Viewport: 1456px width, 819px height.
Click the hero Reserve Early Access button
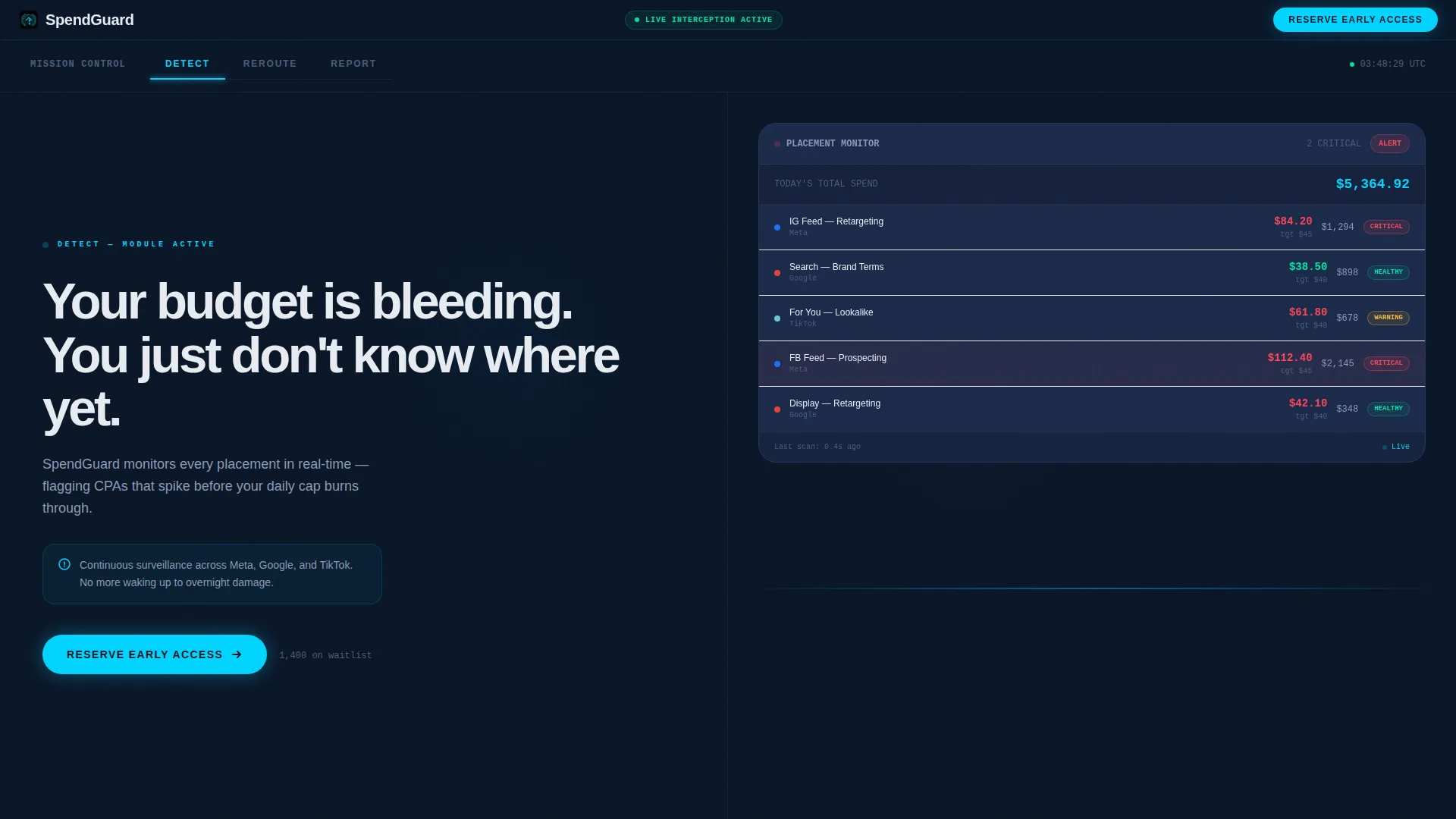155,654
